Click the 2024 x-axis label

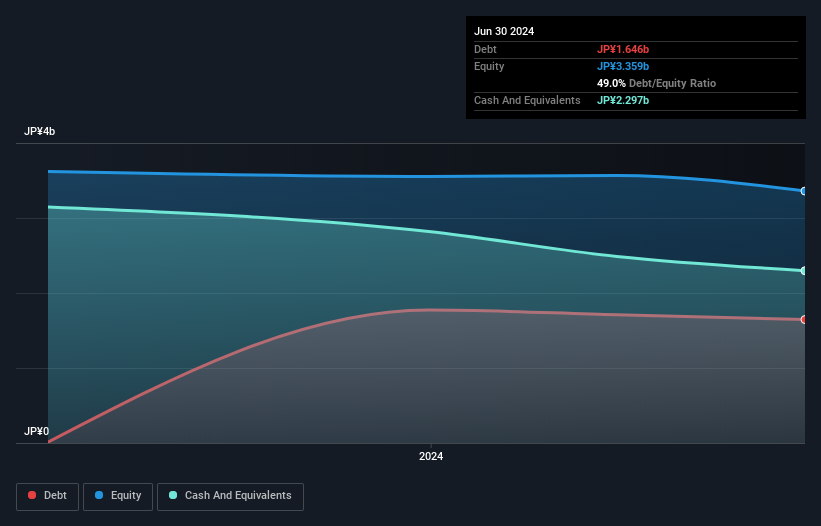[431, 456]
